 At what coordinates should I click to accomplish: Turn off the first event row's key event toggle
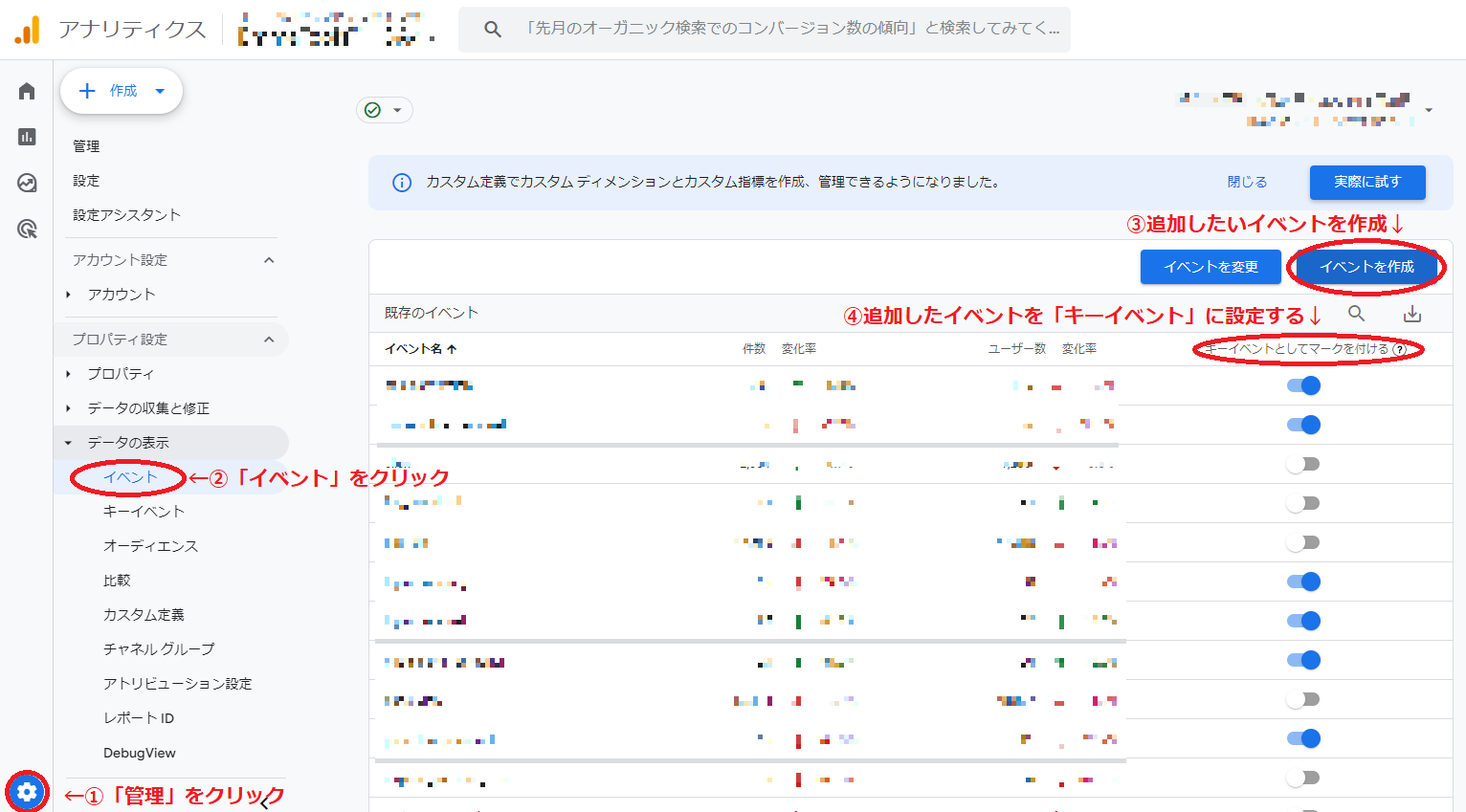(1303, 385)
